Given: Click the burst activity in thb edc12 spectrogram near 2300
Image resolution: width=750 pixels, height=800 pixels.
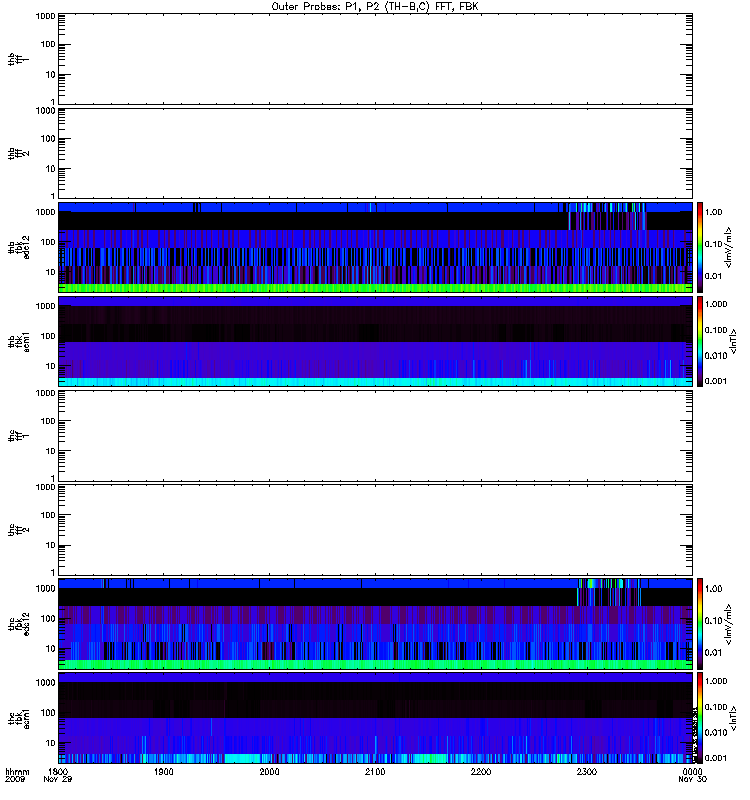Looking at the screenshot, I should pyautogui.click(x=607, y=216).
